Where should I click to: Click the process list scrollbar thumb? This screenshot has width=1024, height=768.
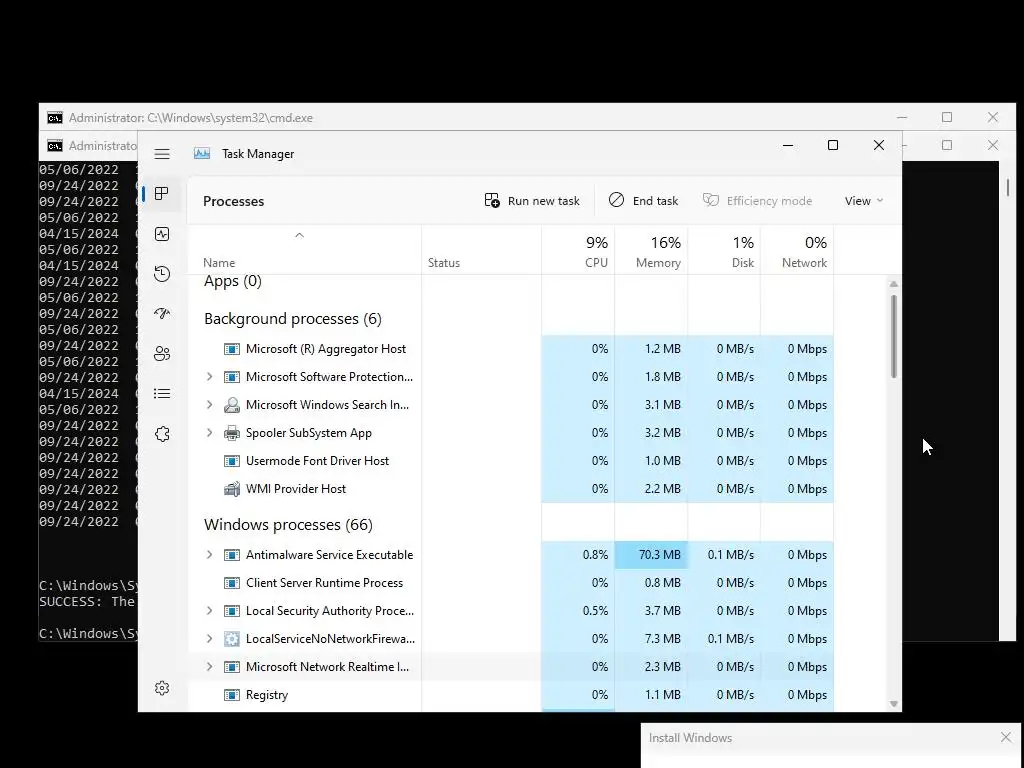click(893, 336)
